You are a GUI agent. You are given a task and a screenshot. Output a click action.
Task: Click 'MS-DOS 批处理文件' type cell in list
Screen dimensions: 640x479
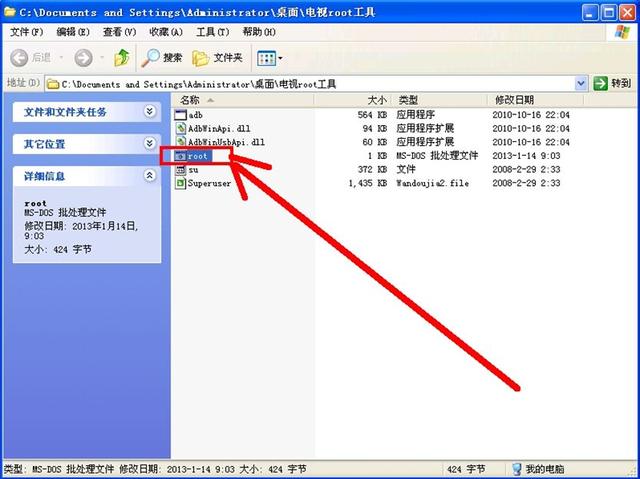tap(437, 156)
